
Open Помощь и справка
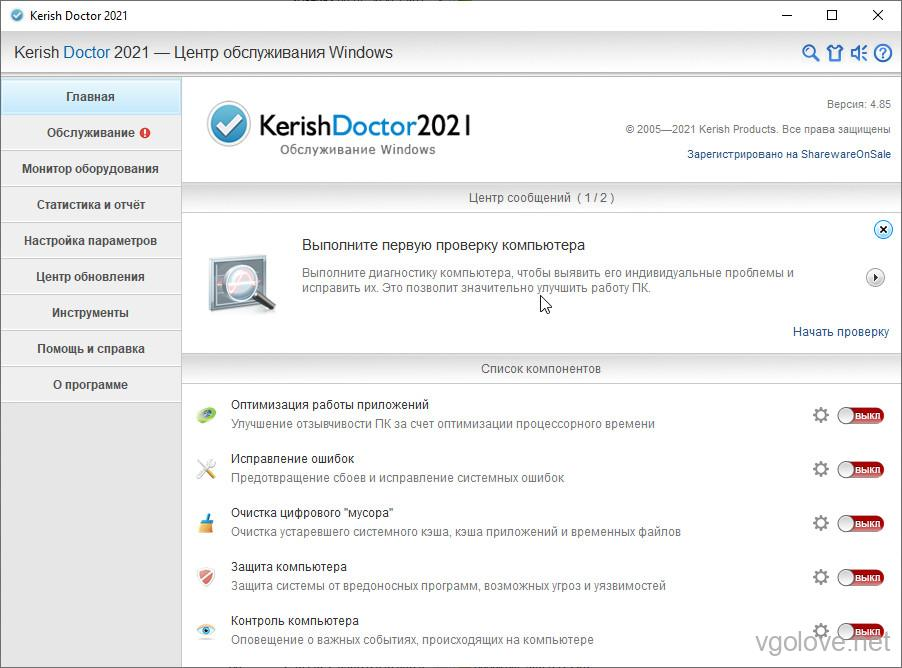tap(91, 349)
